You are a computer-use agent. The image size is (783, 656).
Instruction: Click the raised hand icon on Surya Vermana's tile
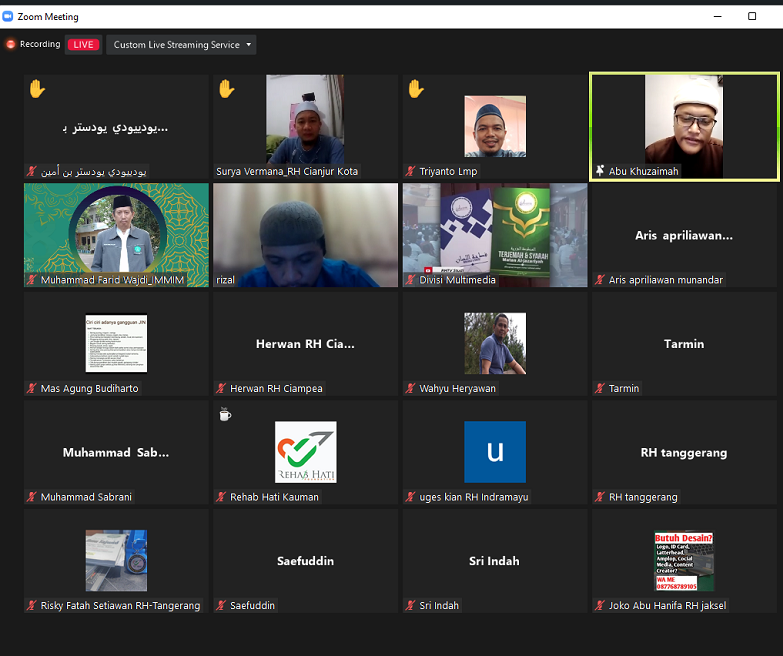click(227, 89)
